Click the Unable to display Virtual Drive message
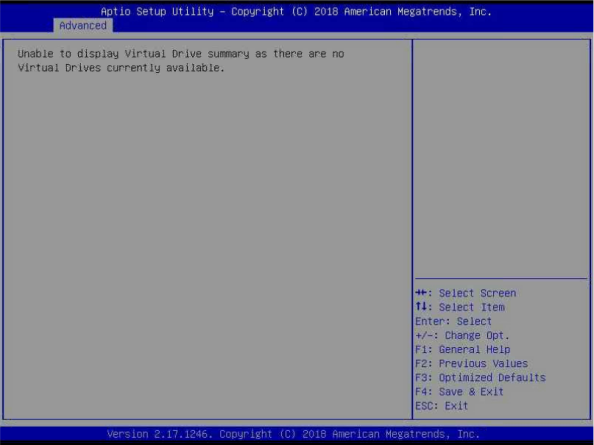This screenshot has width=594, height=445. tap(181, 54)
